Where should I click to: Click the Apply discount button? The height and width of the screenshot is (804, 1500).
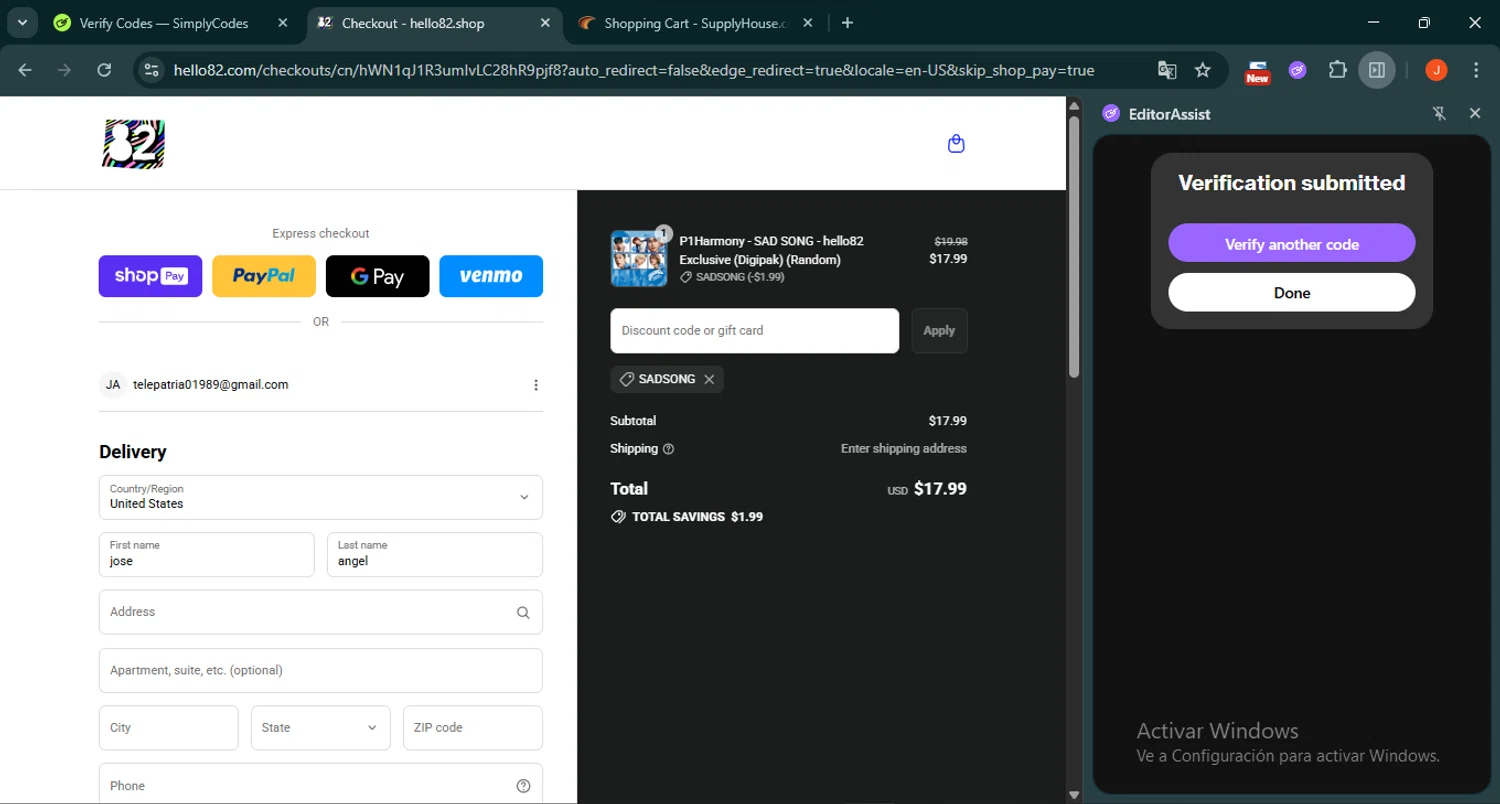(x=939, y=331)
